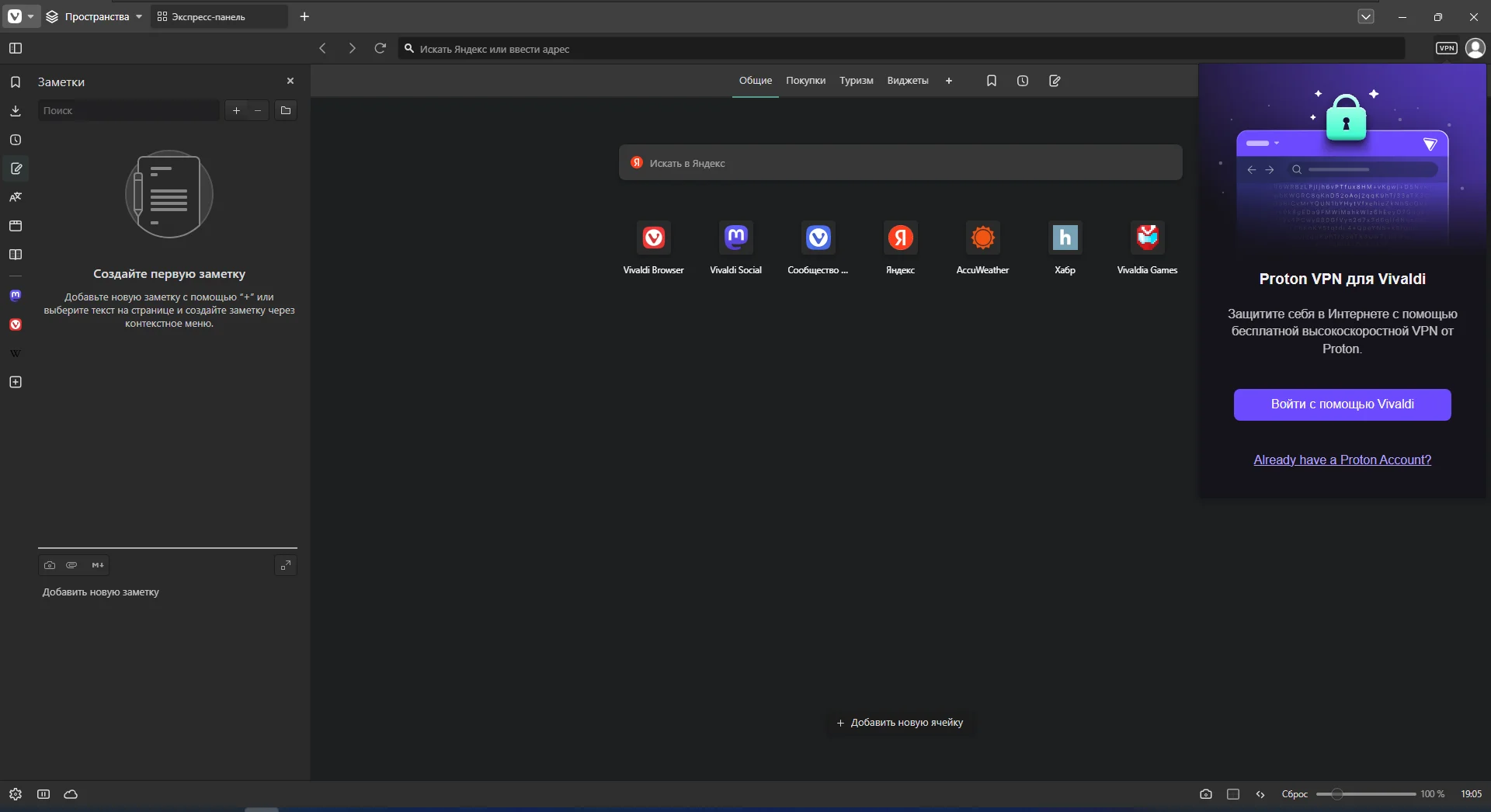The image size is (1491, 812).
Task: Open the Яндекс speed dial
Action: 901,248
